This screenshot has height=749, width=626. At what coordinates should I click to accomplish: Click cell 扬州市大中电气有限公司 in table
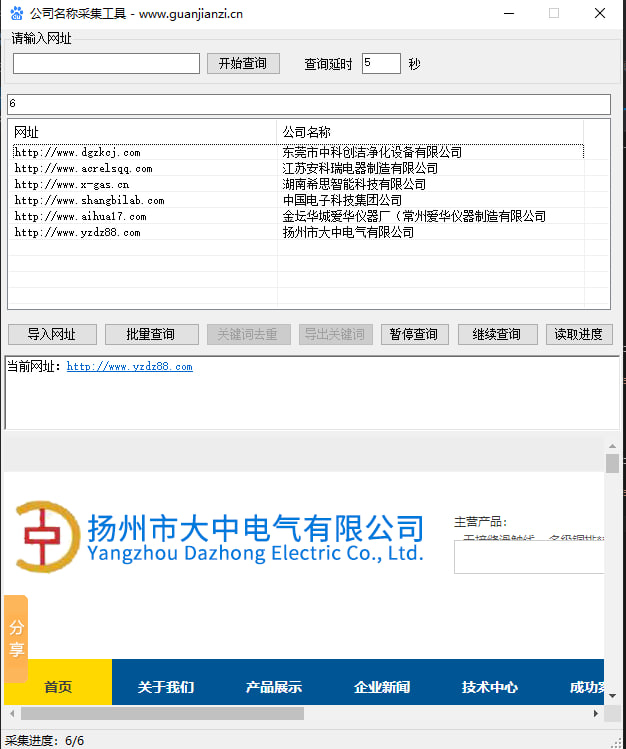pyautogui.click(x=348, y=233)
